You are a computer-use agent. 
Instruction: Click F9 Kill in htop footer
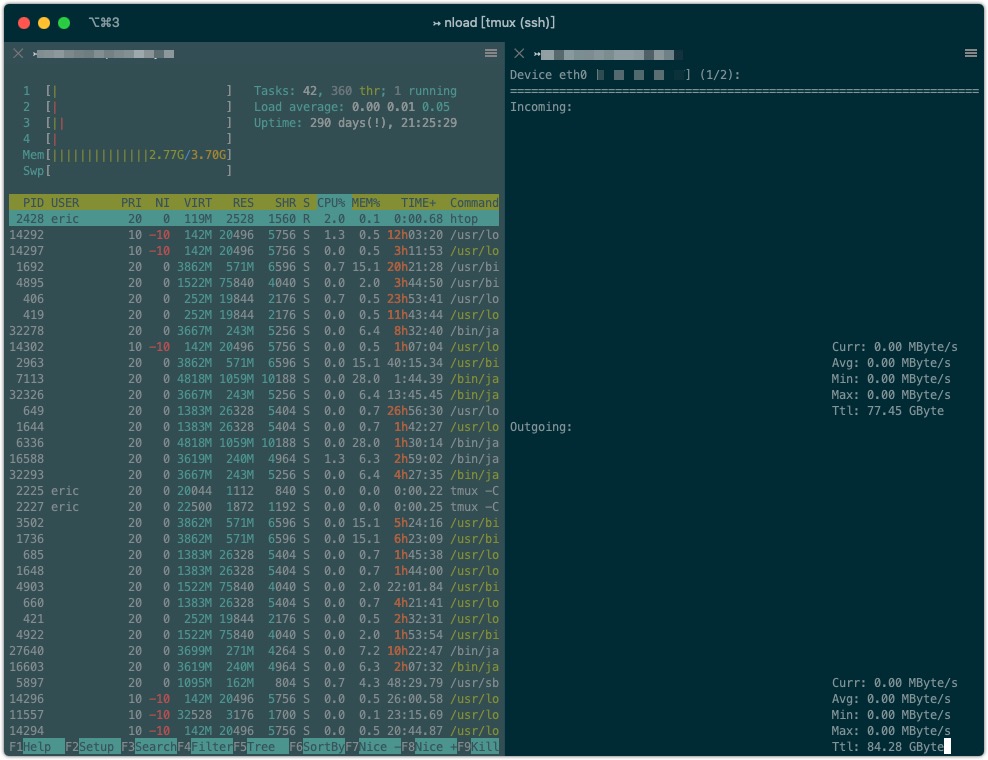pos(478,747)
